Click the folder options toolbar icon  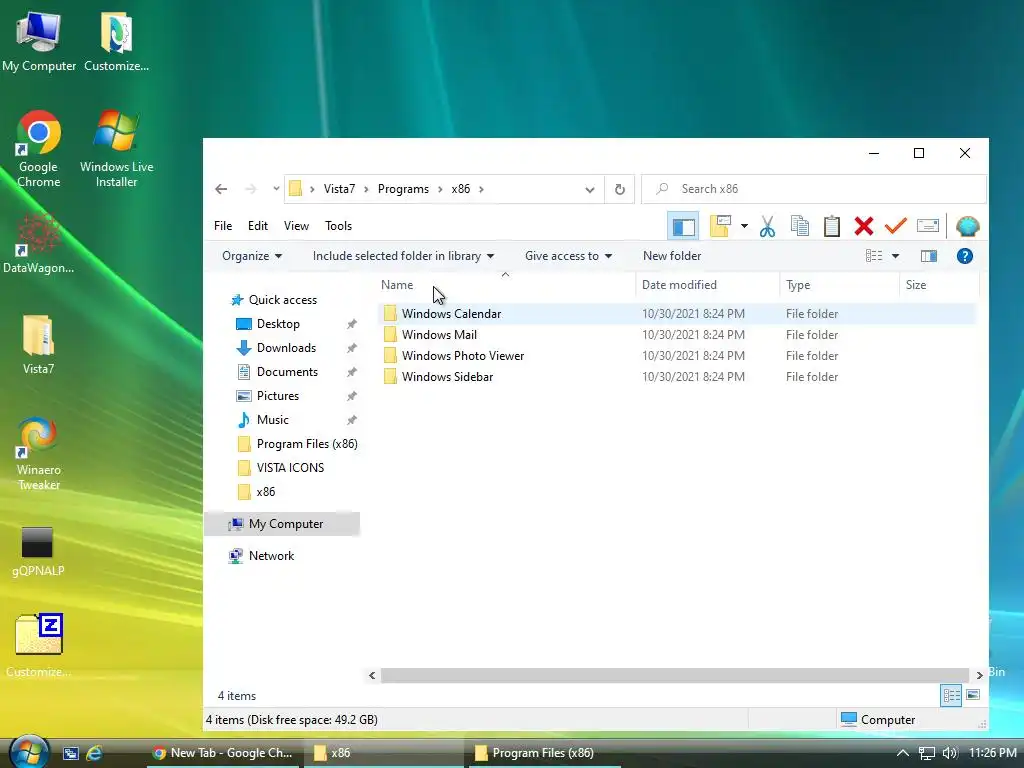click(720, 226)
